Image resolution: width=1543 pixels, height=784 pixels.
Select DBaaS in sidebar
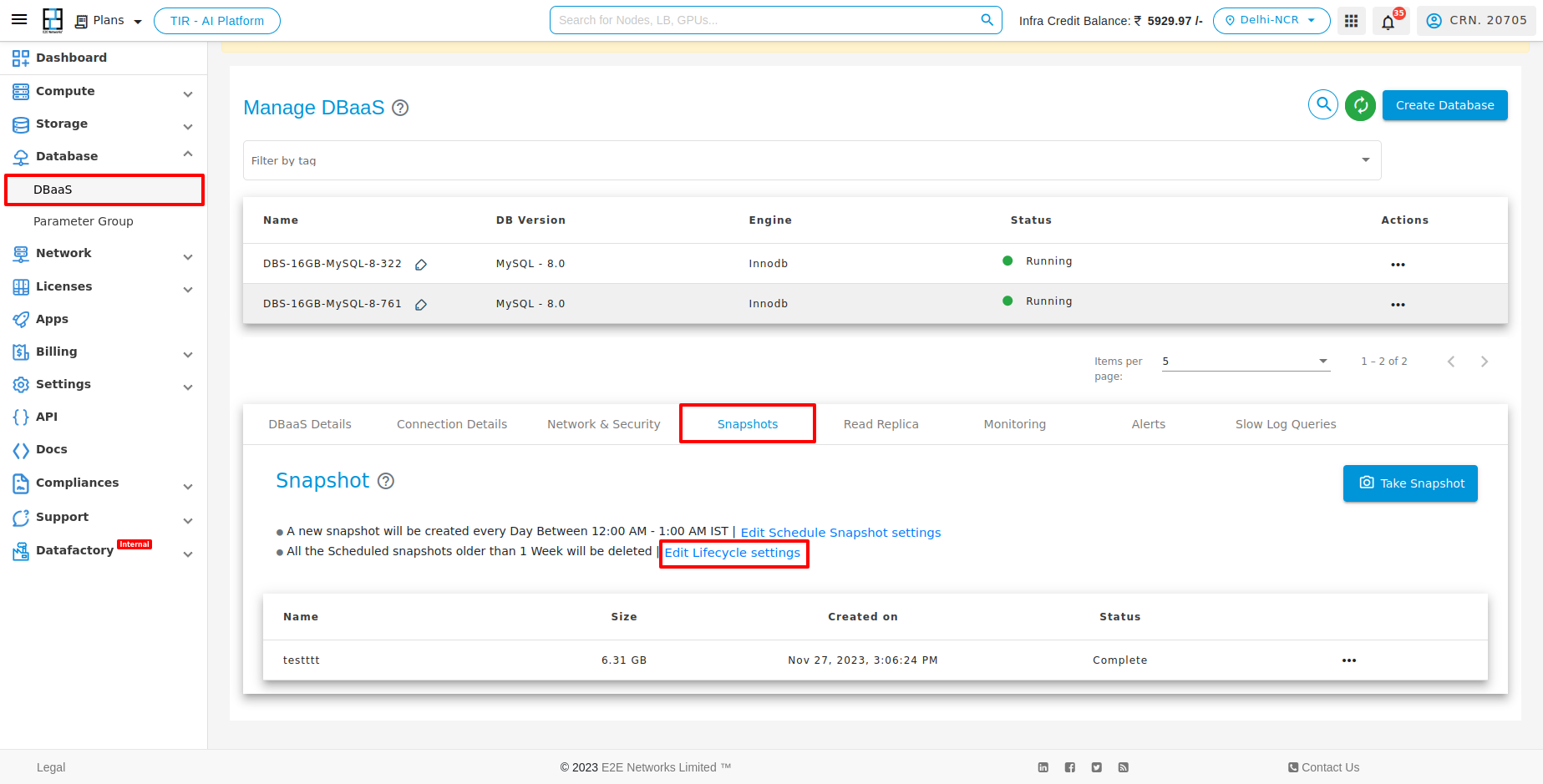click(104, 190)
